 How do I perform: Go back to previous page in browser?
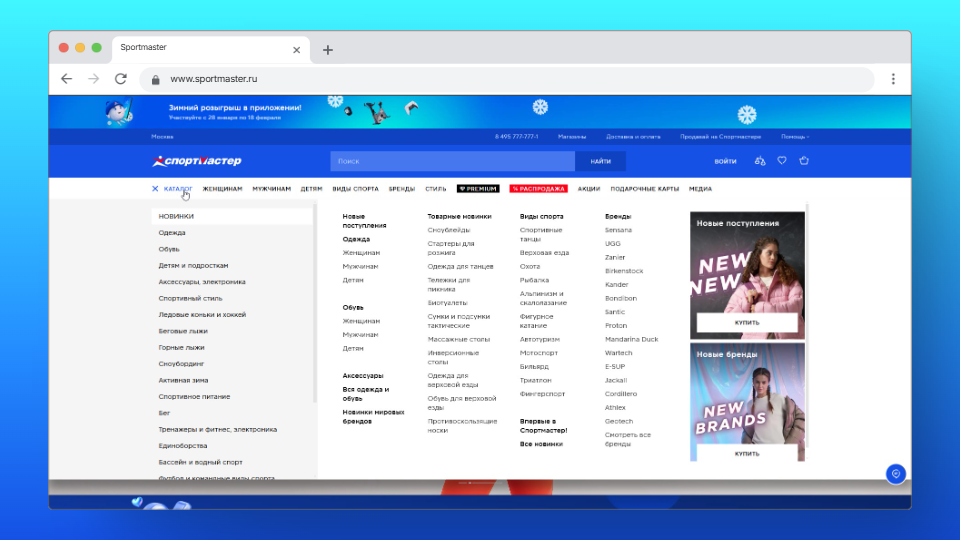tap(67, 79)
